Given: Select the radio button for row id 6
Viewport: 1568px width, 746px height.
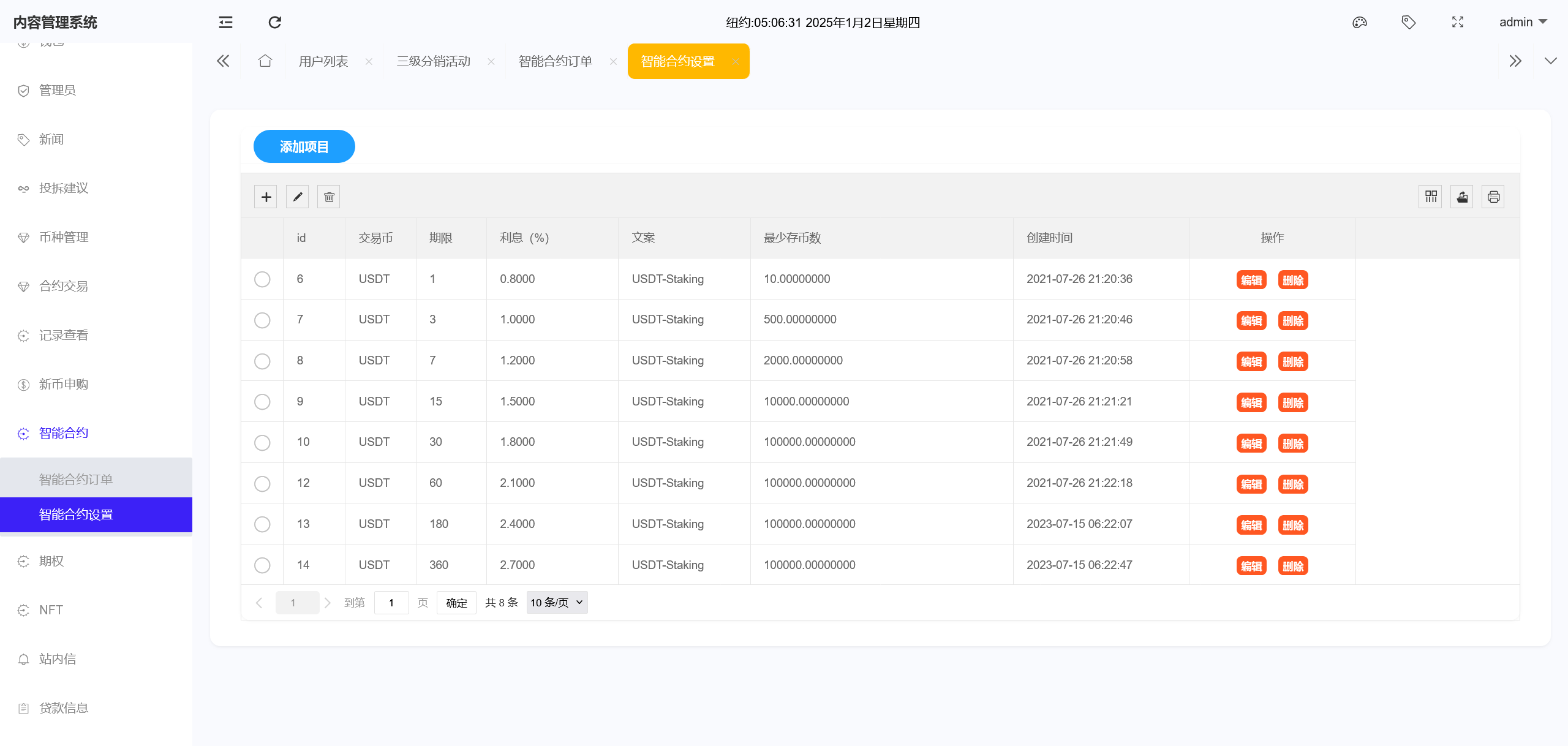Looking at the screenshot, I should [263, 279].
